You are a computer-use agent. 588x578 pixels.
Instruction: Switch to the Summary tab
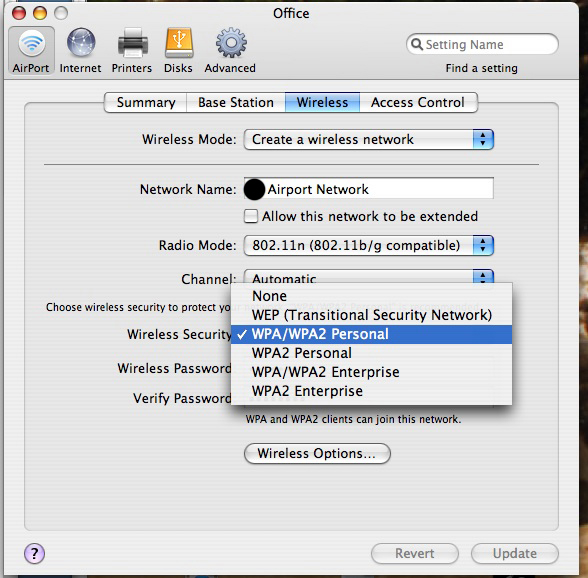[146, 102]
